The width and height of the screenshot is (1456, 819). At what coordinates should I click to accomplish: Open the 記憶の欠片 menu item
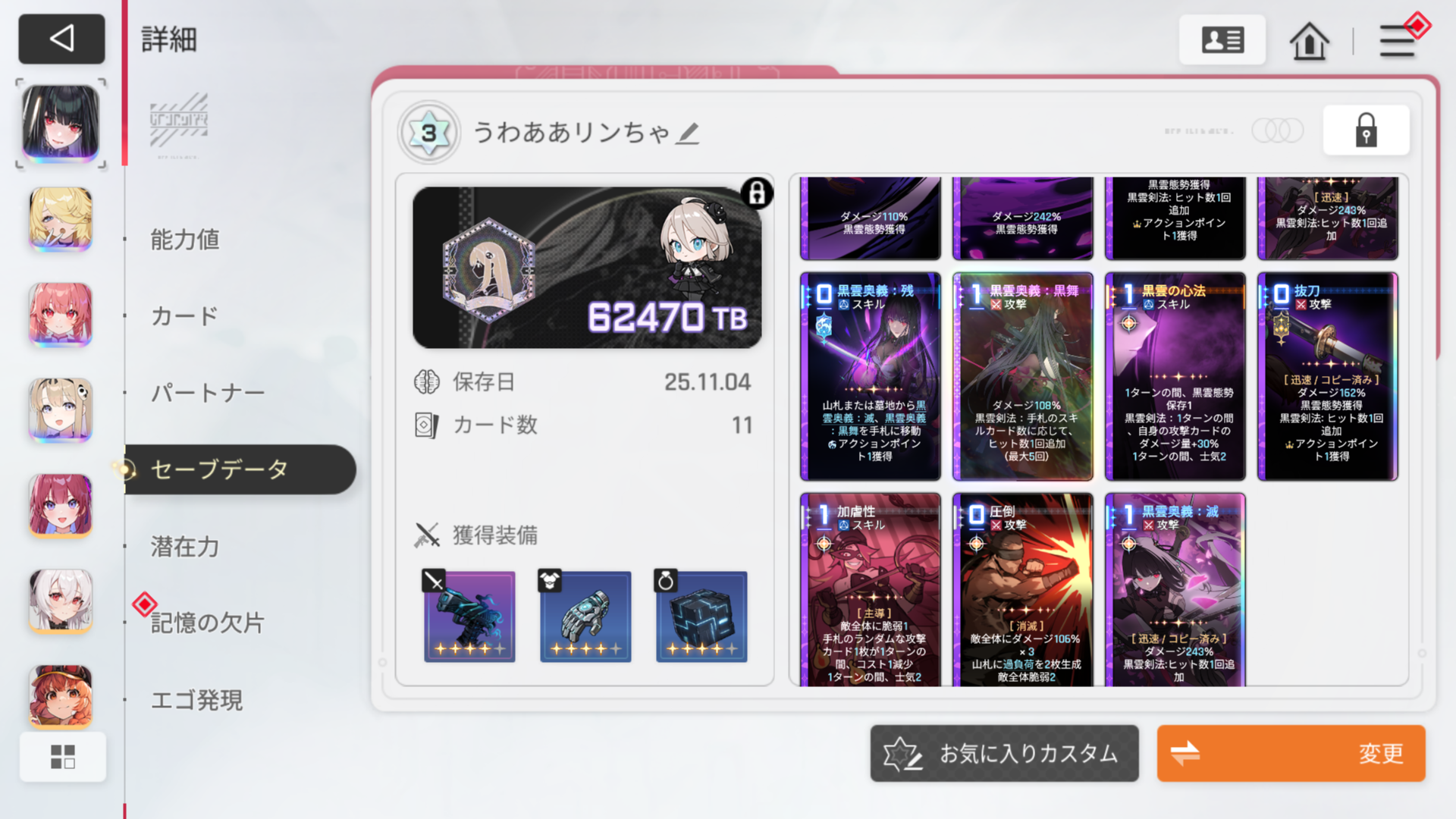[x=207, y=623]
